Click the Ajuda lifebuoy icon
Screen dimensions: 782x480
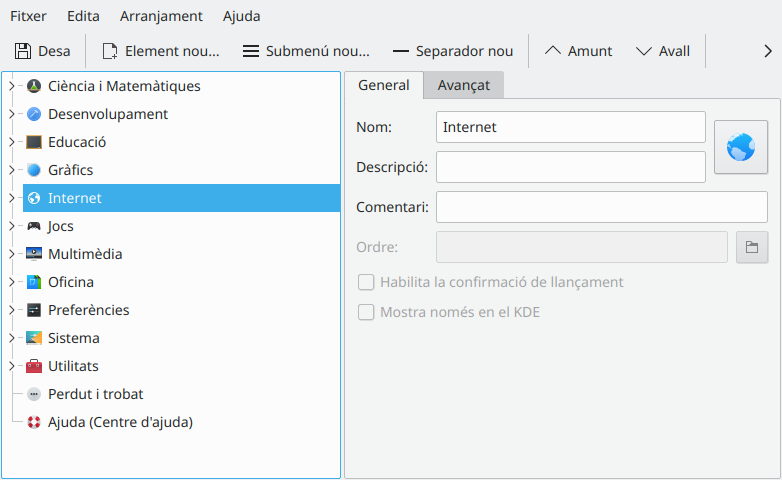[34, 422]
